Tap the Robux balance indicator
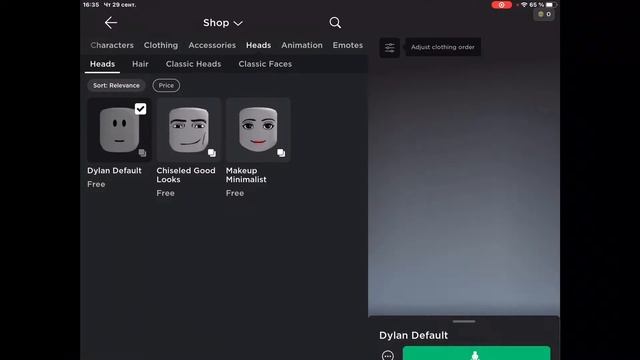 [x=544, y=14]
